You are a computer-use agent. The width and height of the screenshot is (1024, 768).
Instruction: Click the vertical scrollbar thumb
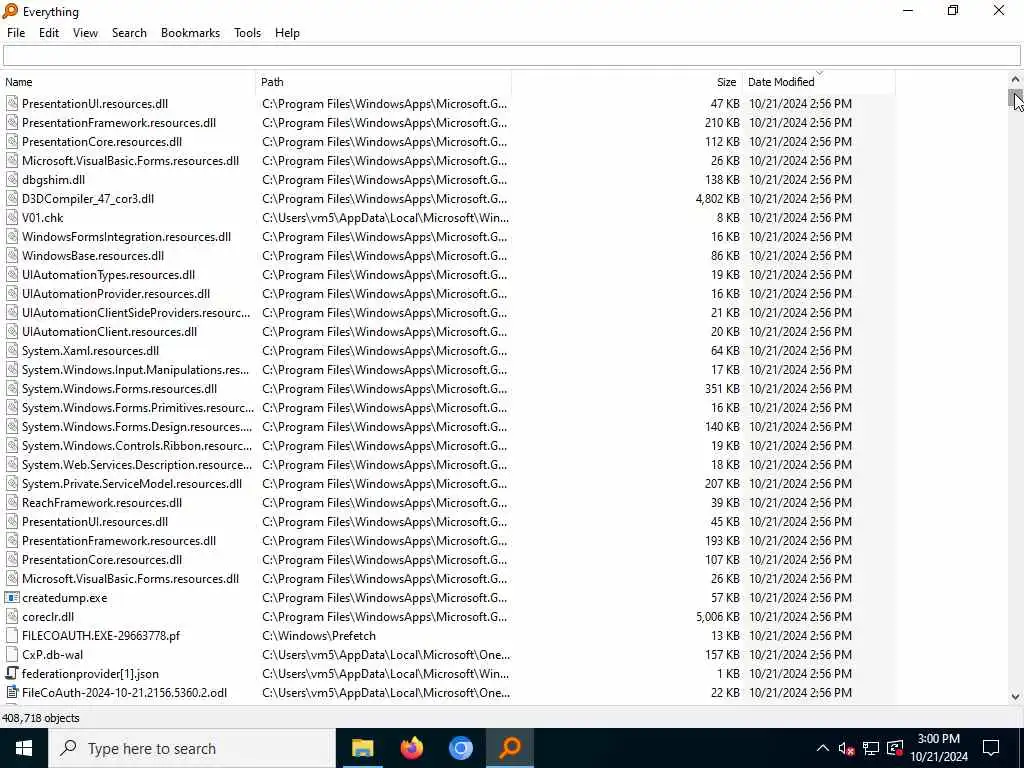point(1015,99)
